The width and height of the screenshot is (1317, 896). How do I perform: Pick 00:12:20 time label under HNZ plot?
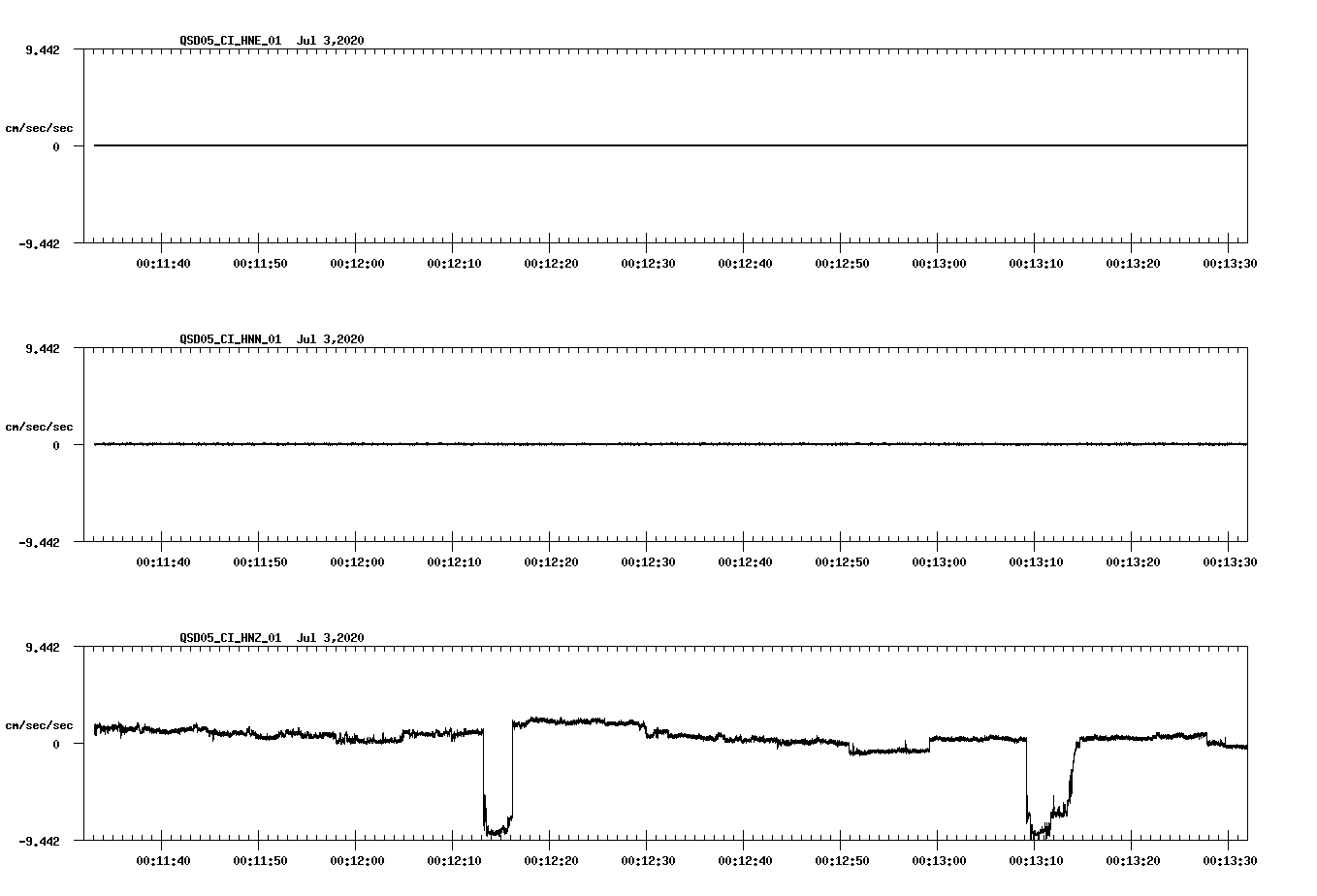[551, 861]
